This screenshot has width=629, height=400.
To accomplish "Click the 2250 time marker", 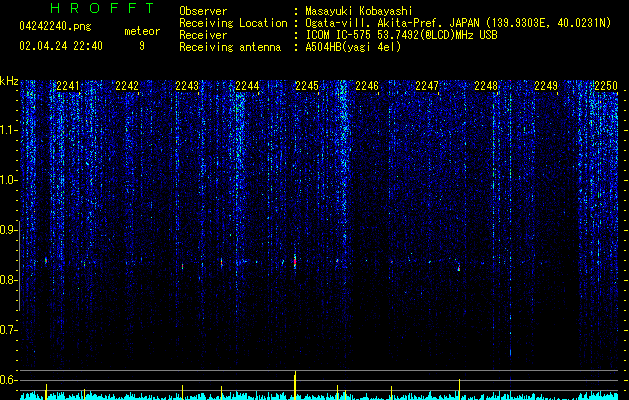I will [x=606, y=86].
